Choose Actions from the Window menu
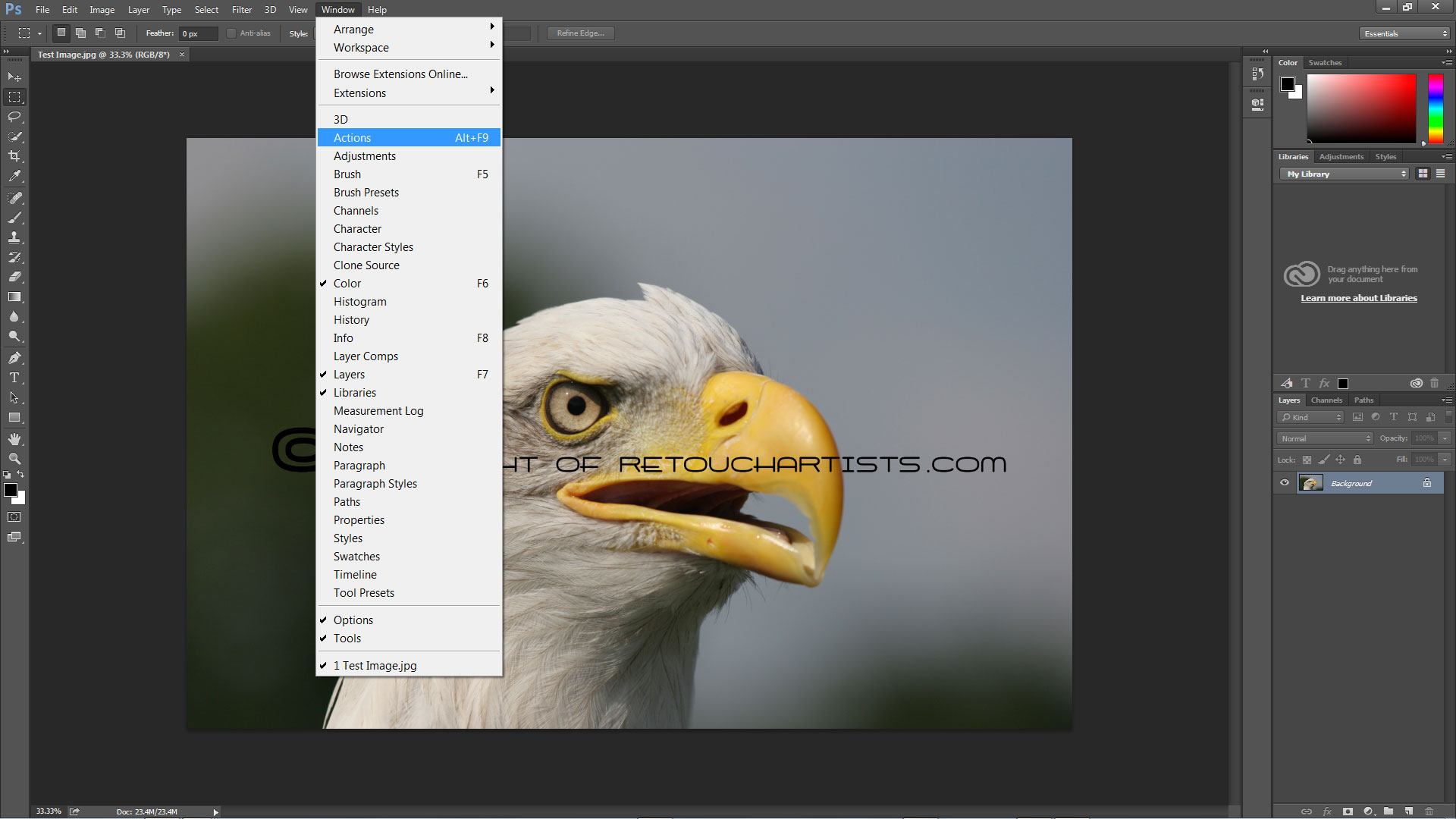1456x819 pixels. (x=409, y=138)
